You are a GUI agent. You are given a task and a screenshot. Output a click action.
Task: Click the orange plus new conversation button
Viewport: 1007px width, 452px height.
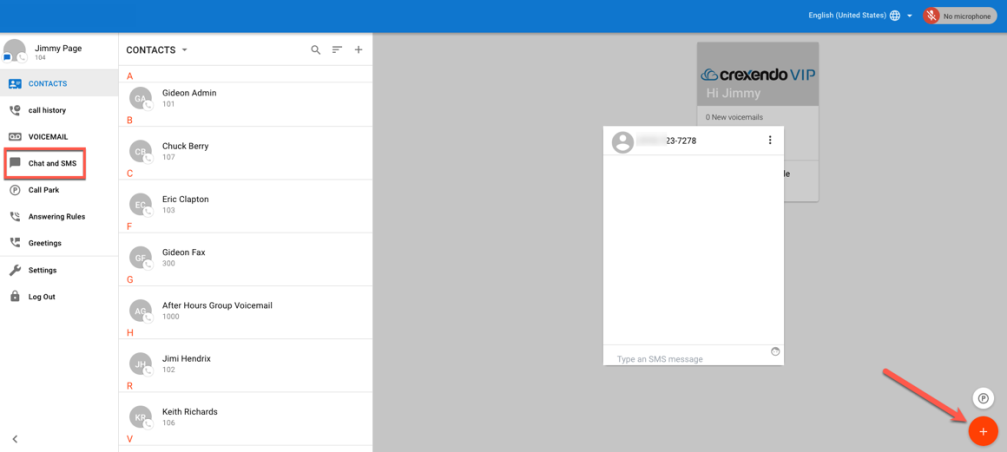tap(983, 431)
